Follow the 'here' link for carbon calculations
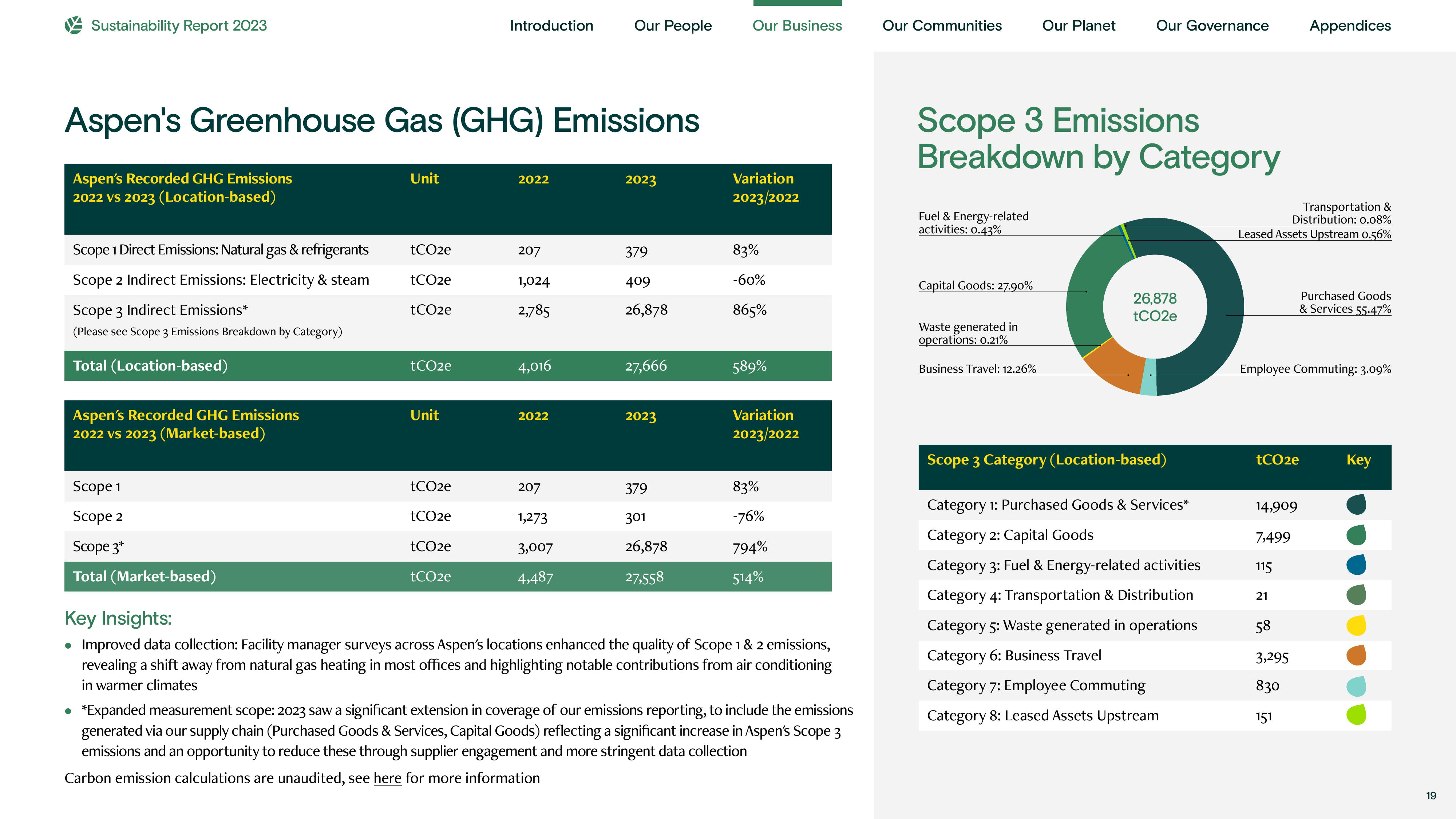This screenshot has height=819, width=1456. click(387, 778)
